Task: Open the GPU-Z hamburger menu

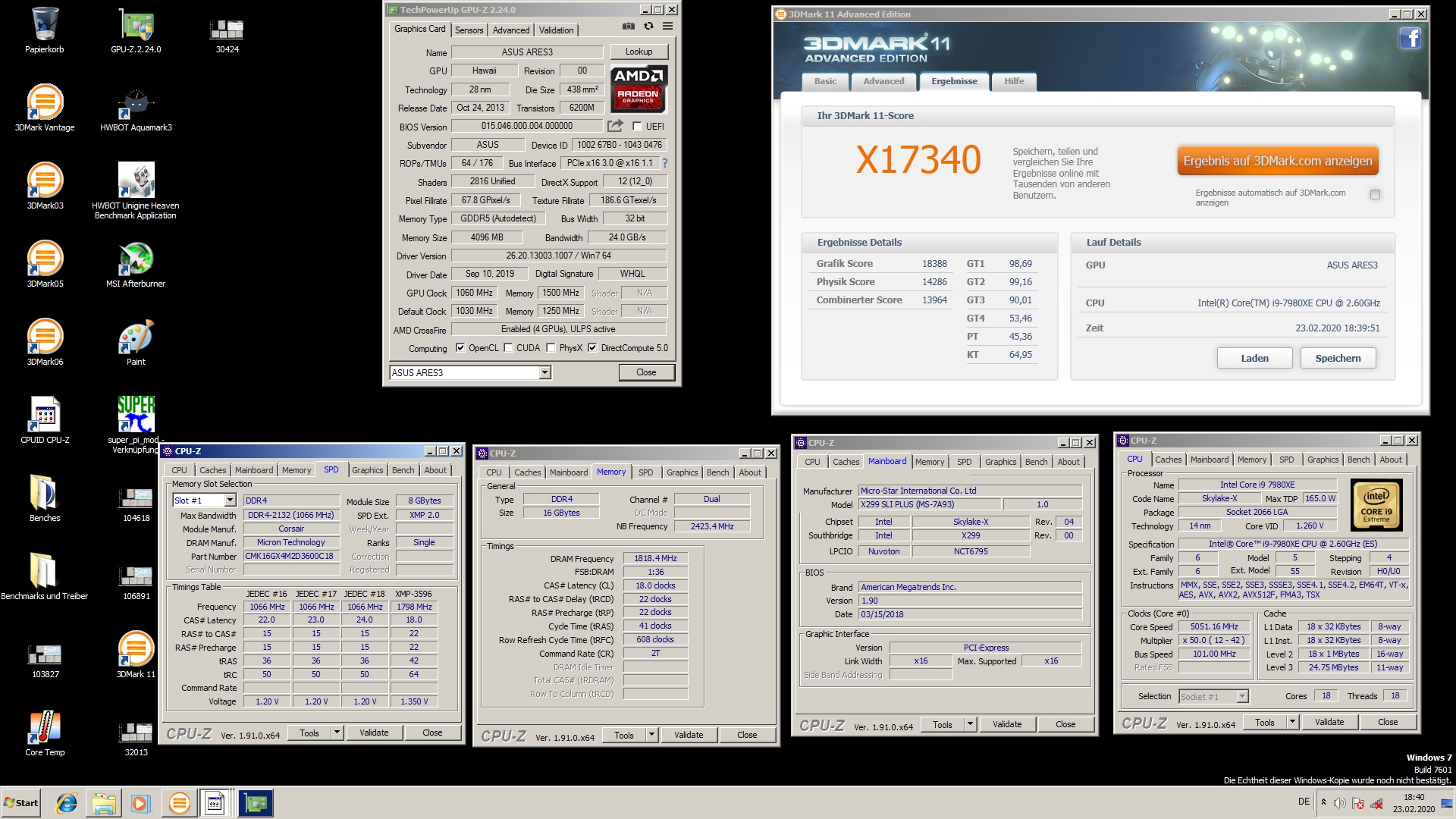Action: tap(667, 26)
